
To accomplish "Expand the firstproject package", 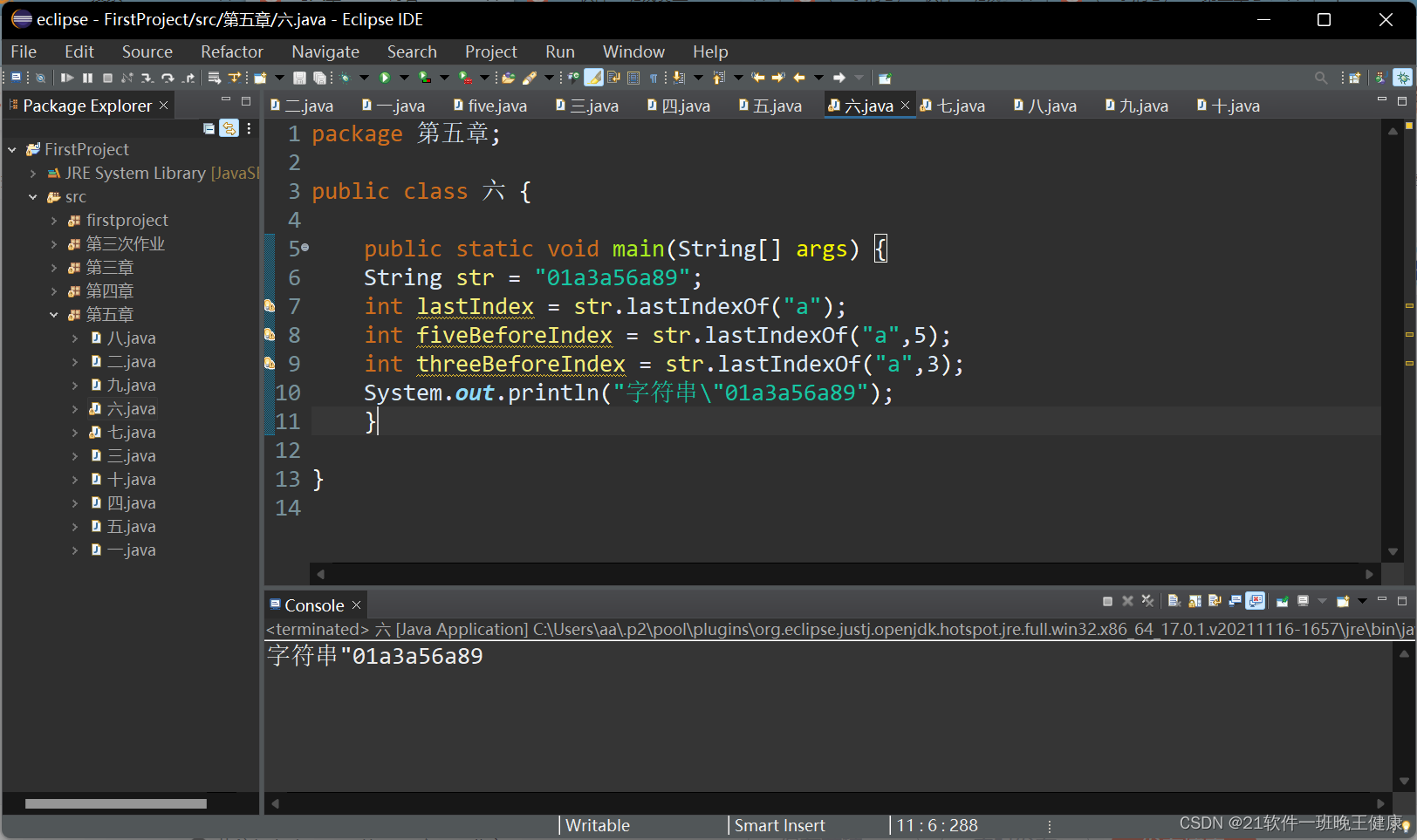I will [x=54, y=220].
